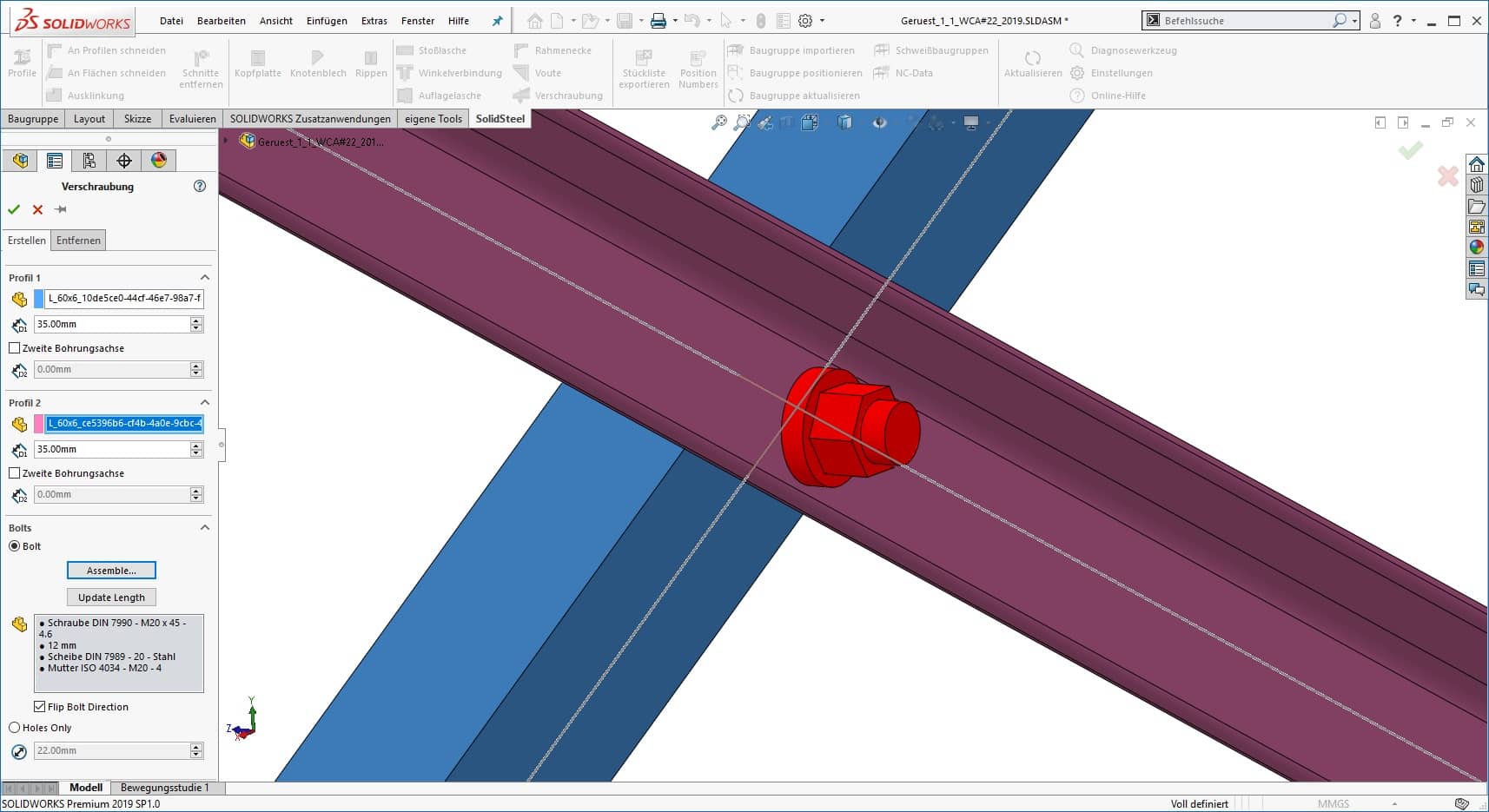The width and height of the screenshot is (1489, 812).
Task: Switch to the Evaluieren ribbon tab
Action: (x=193, y=119)
